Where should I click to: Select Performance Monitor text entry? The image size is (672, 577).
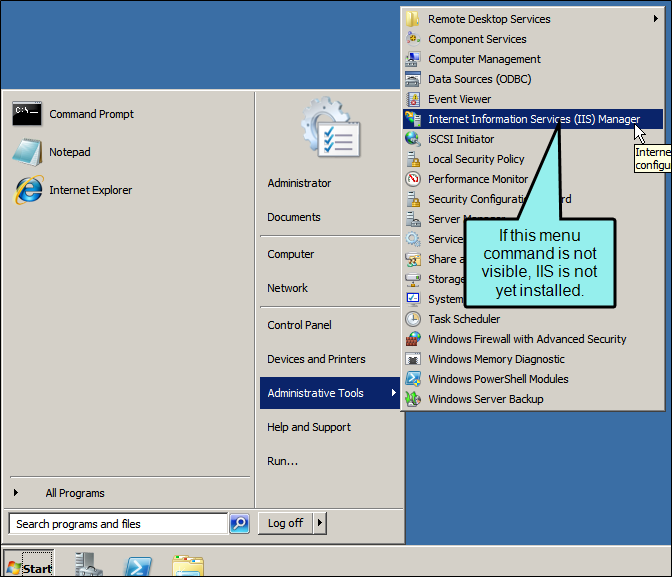point(478,179)
